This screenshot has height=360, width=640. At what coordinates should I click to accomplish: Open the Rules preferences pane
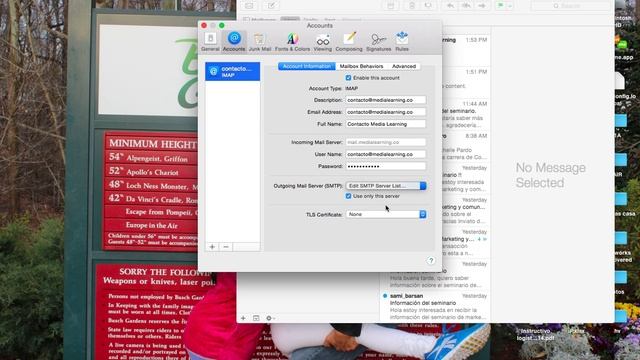tap(402, 42)
